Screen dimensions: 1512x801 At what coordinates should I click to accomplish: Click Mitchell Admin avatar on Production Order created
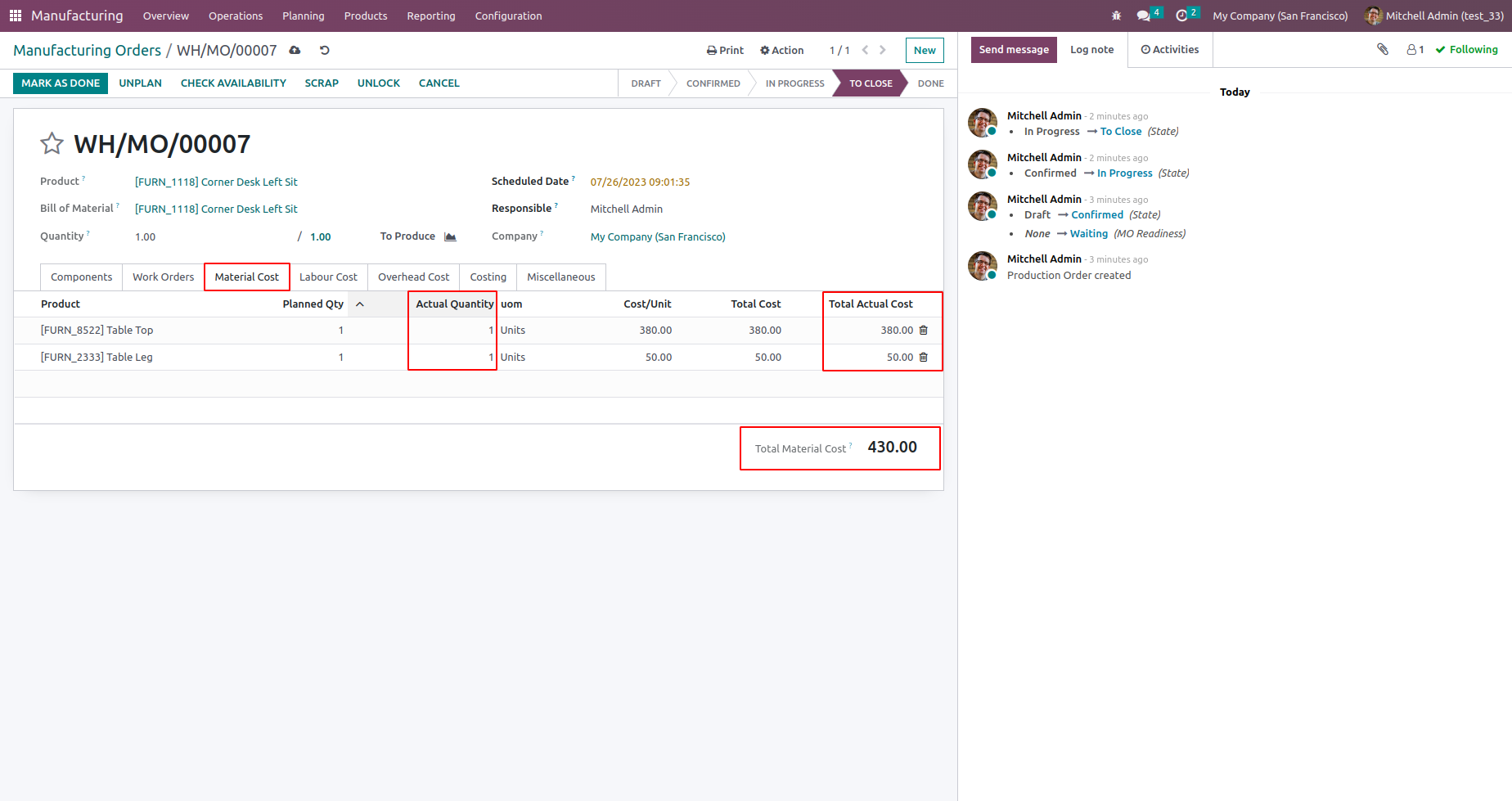coord(983,266)
